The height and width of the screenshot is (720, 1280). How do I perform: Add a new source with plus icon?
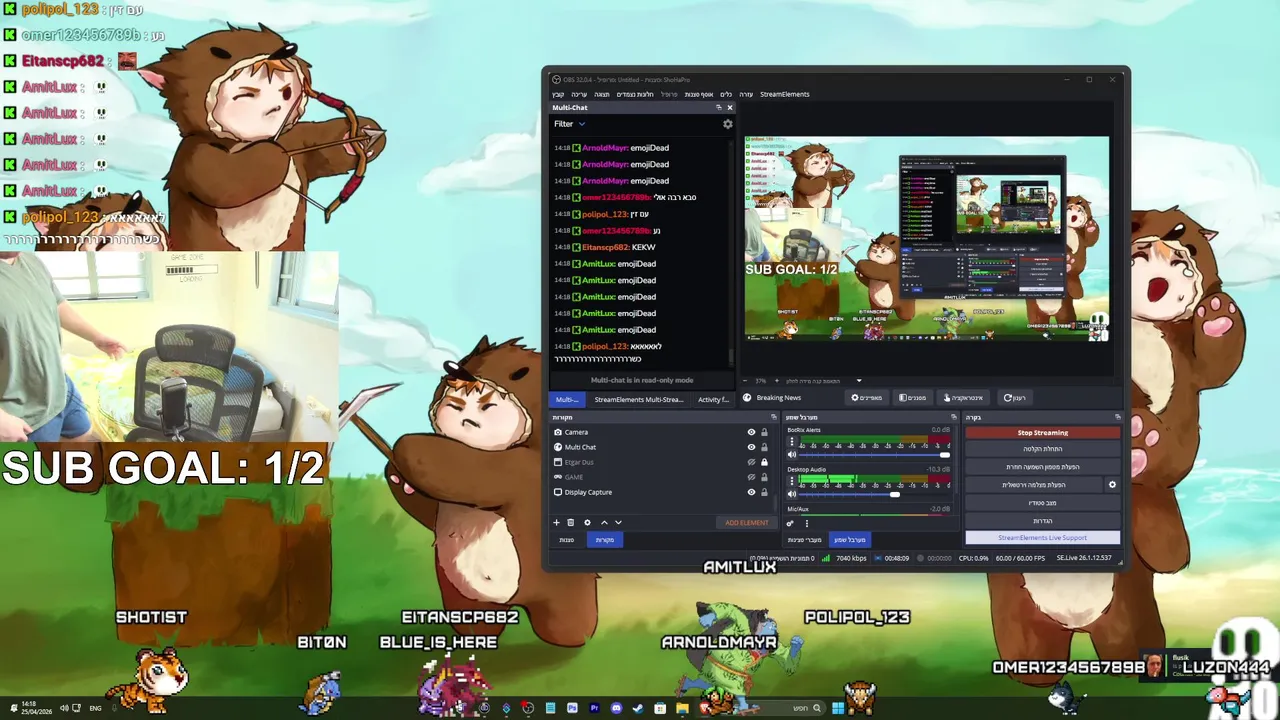coord(557,522)
